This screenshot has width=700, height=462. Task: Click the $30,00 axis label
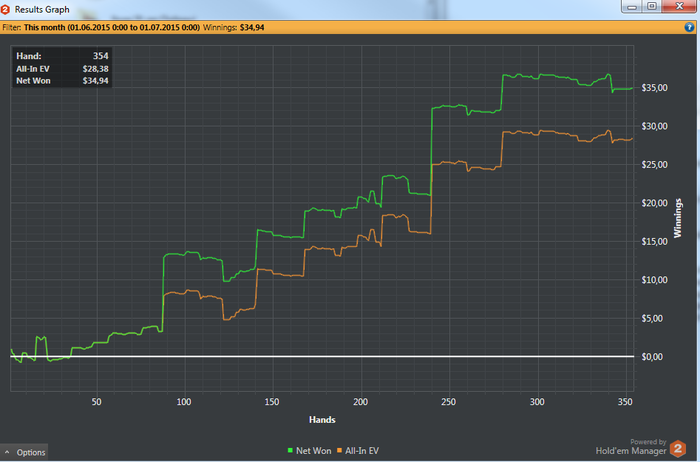pos(654,126)
